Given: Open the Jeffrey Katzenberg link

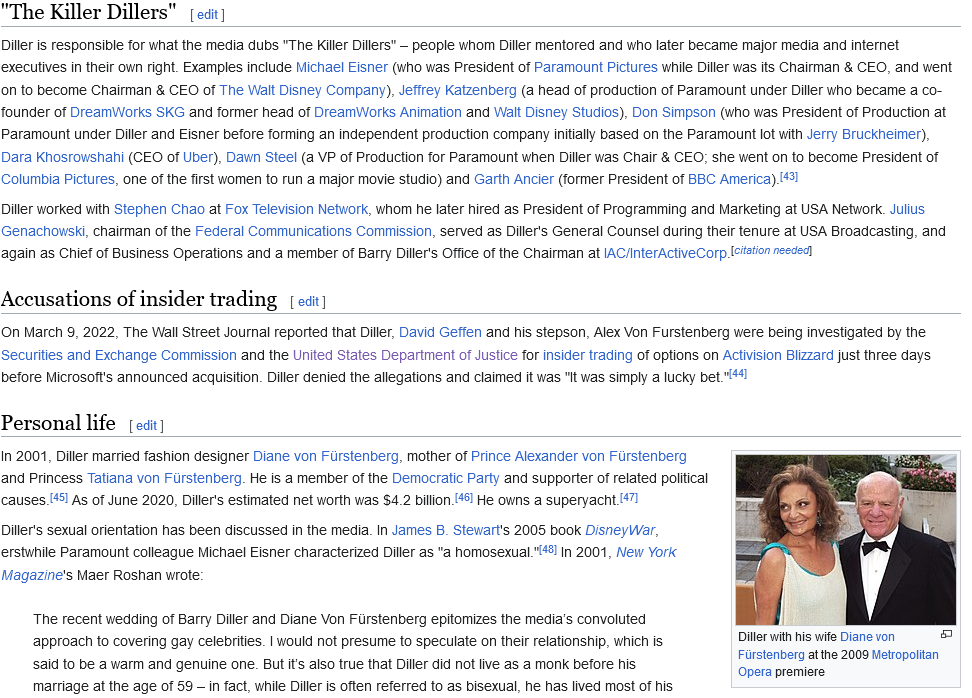Looking at the screenshot, I should (457, 91).
